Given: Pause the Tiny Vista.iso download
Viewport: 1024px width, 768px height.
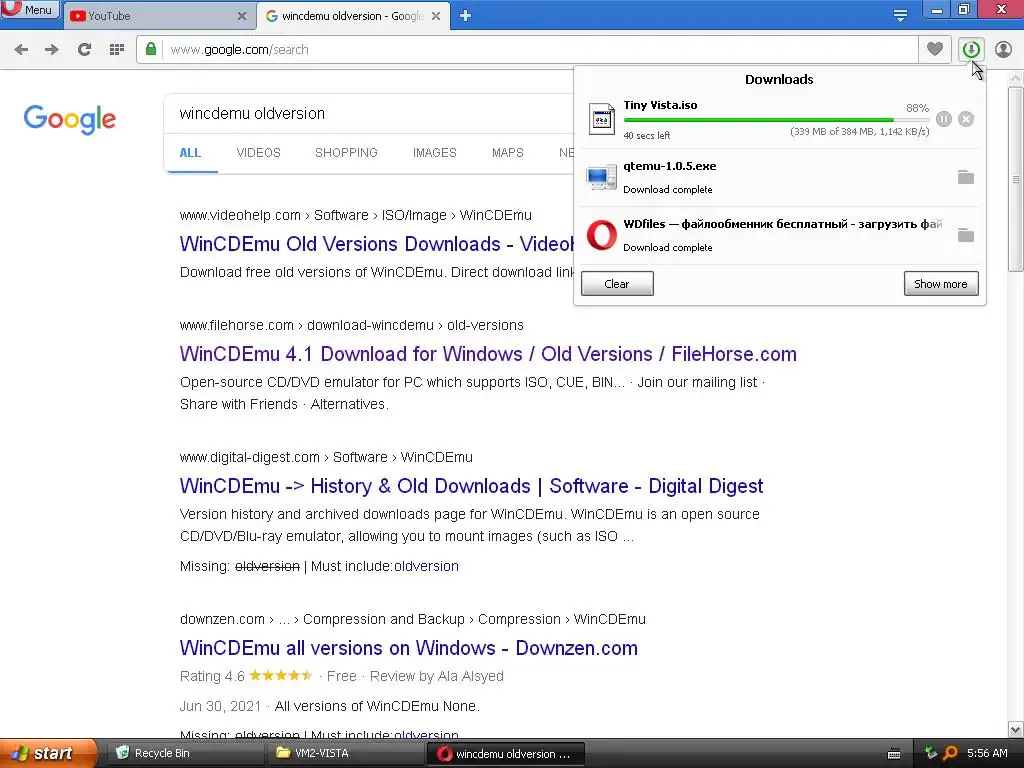Looking at the screenshot, I should tap(944, 119).
